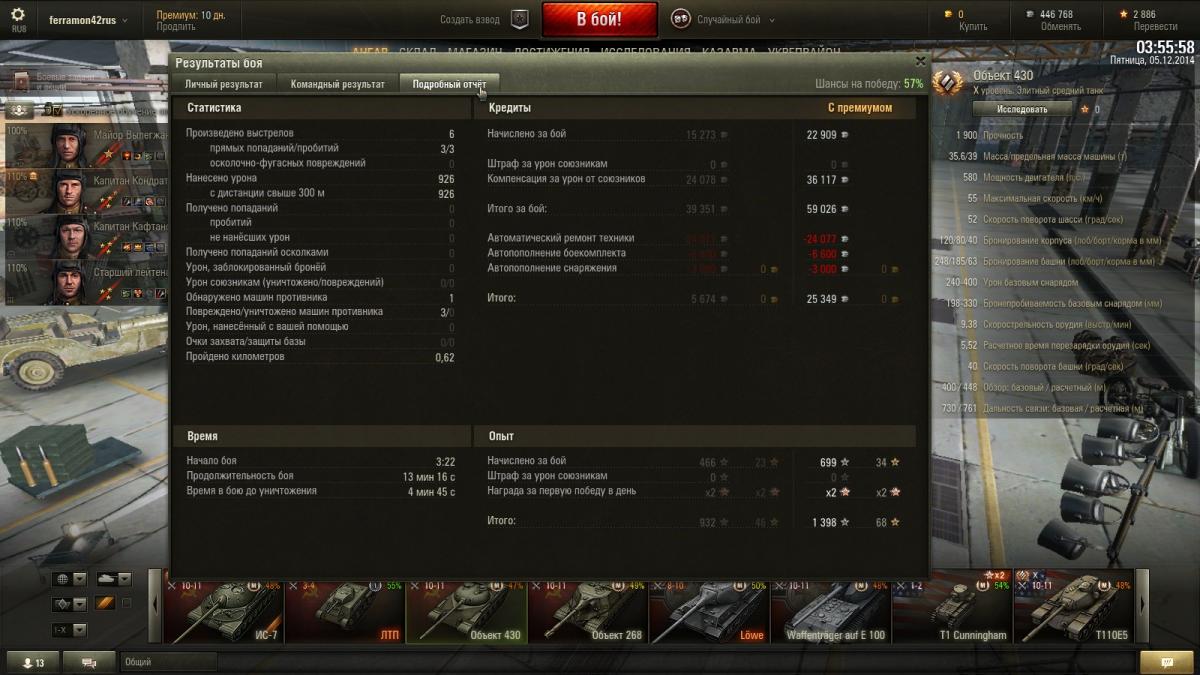Click the Объект 430 elite status badge
The image size is (1200, 675).
948,84
